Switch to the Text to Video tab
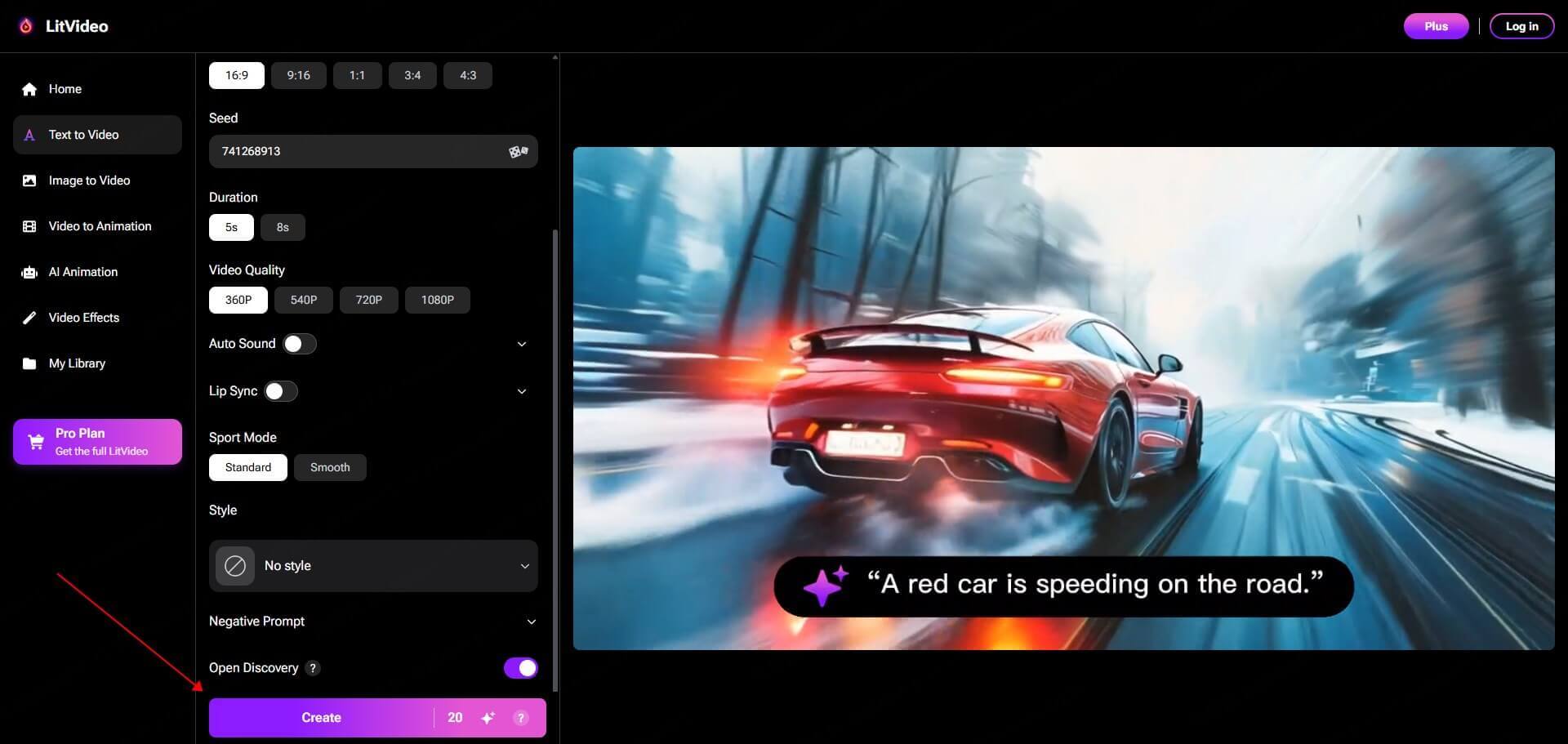This screenshot has width=1568, height=744. click(x=82, y=135)
